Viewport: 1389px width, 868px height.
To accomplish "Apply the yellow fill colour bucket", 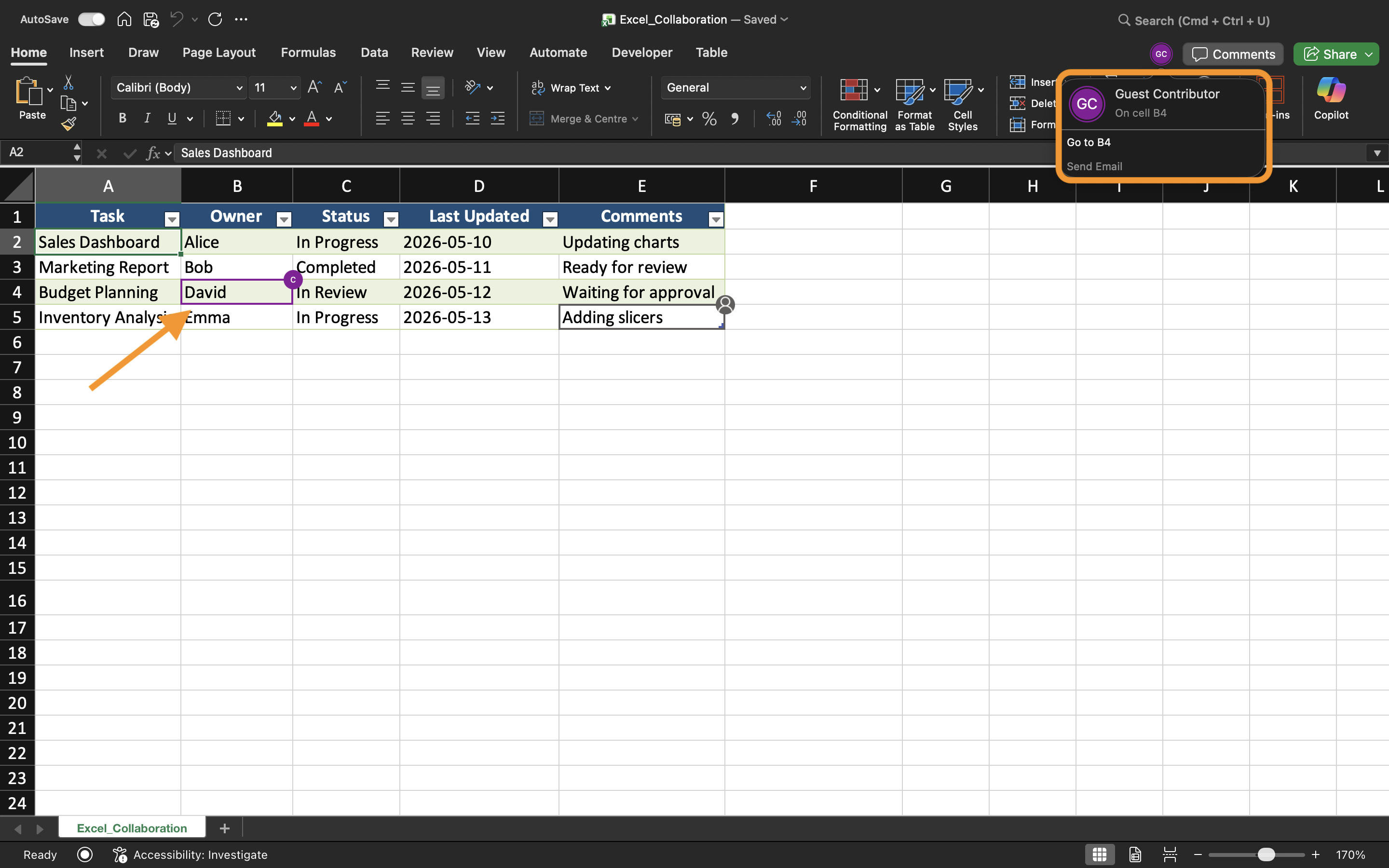I will [275, 118].
